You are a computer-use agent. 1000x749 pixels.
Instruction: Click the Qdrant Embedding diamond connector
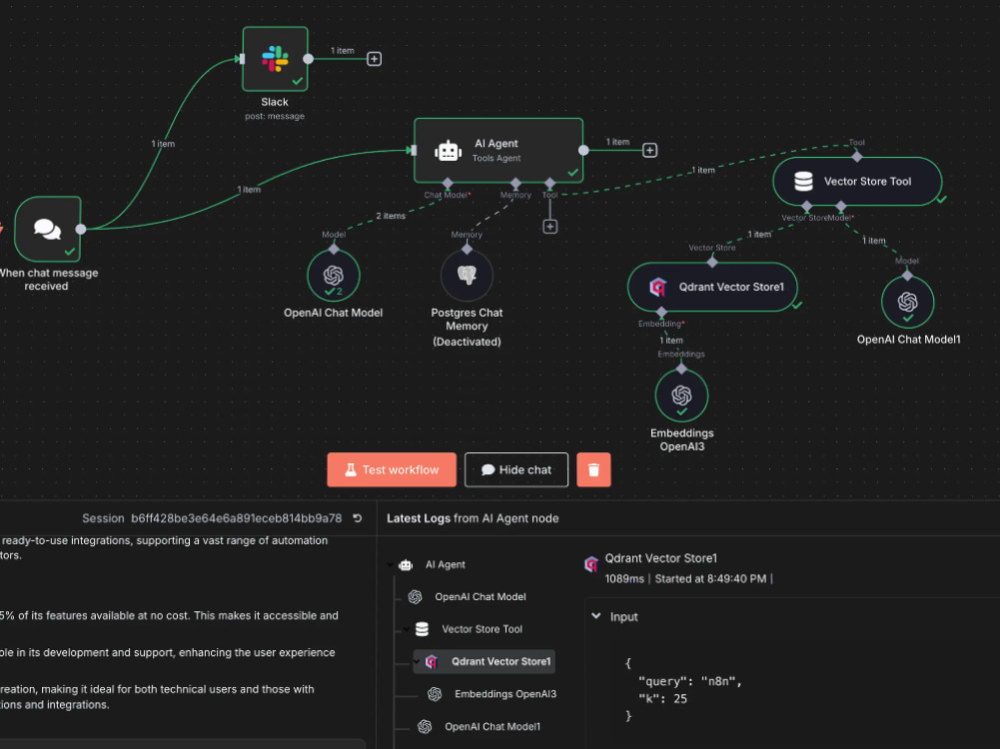pos(661,312)
